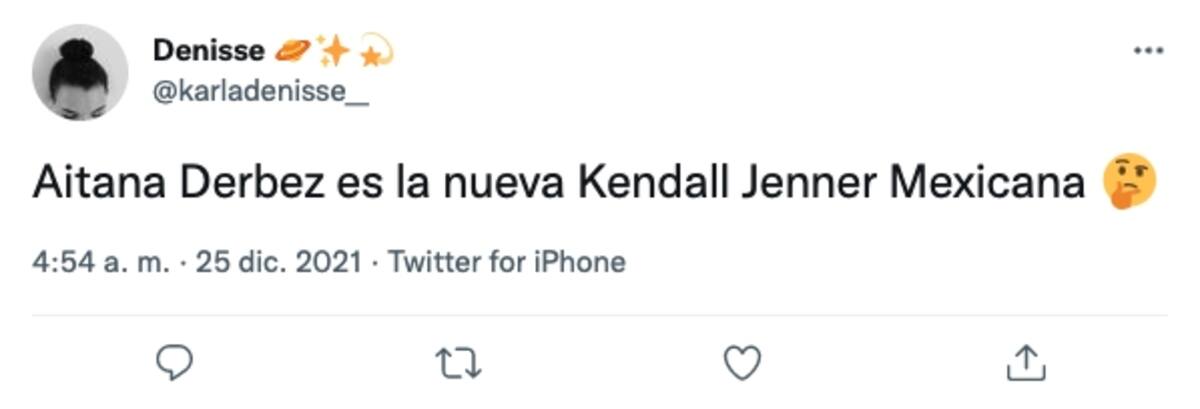
Task: Click the date 25 dic. 2021
Action: (278, 263)
